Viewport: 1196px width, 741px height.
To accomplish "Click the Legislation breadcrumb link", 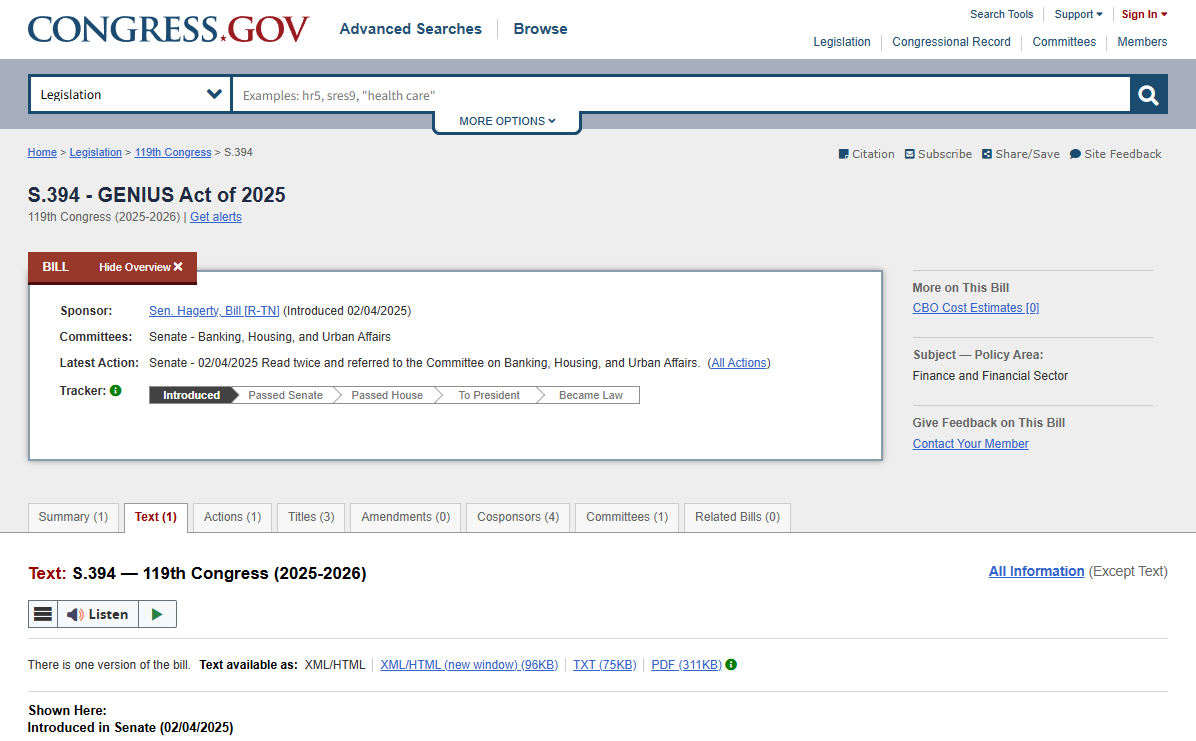I will click(95, 153).
